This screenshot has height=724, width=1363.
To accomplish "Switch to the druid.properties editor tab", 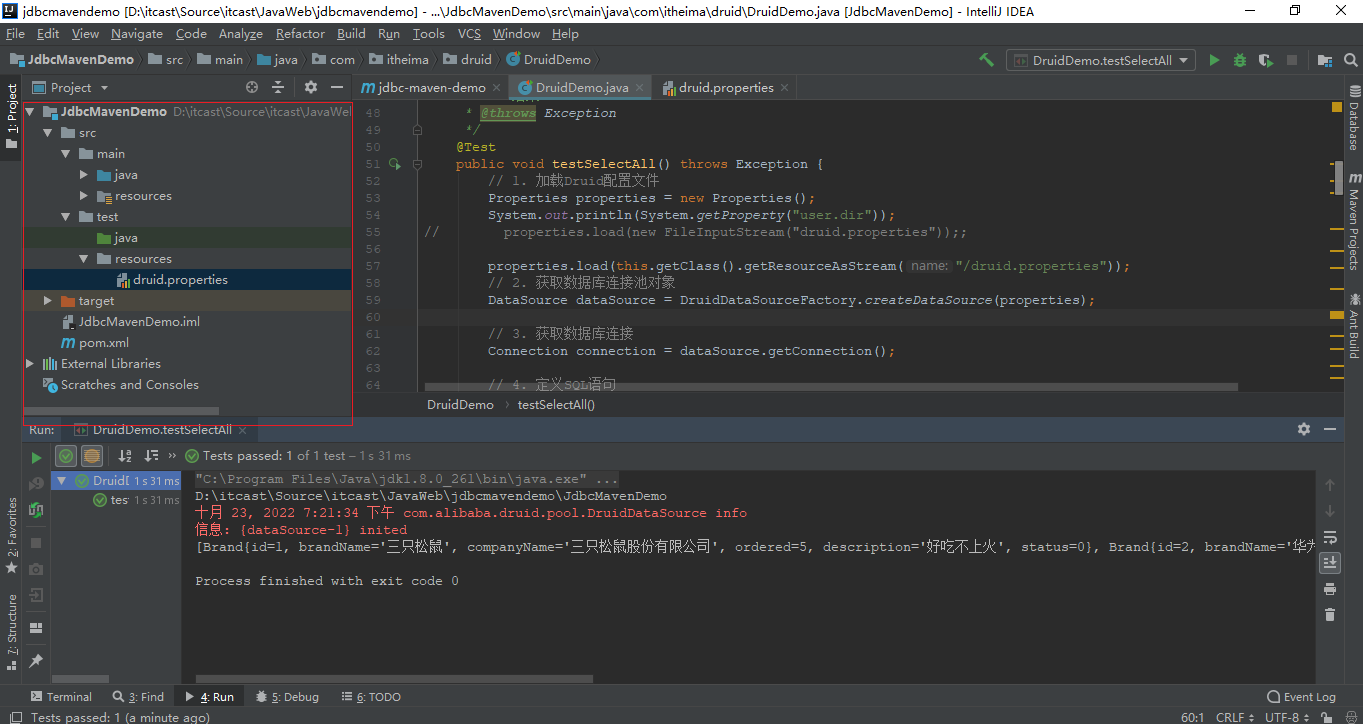I will pos(726,88).
